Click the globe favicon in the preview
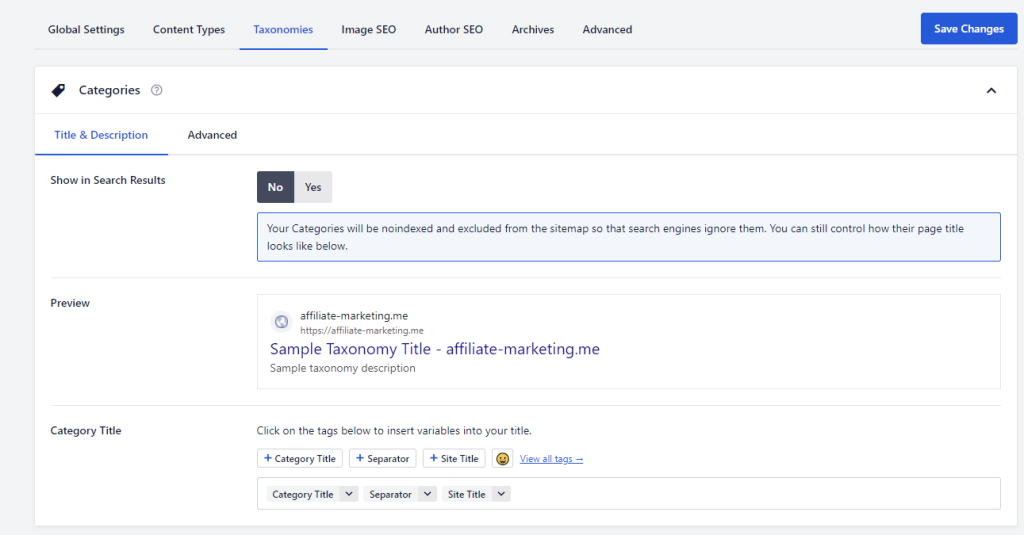The image size is (1024, 535). pos(281,322)
